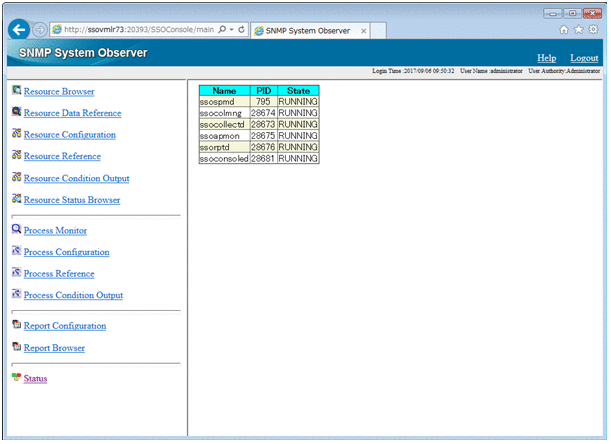
Task: Open the browser home icon
Action: 564,30
